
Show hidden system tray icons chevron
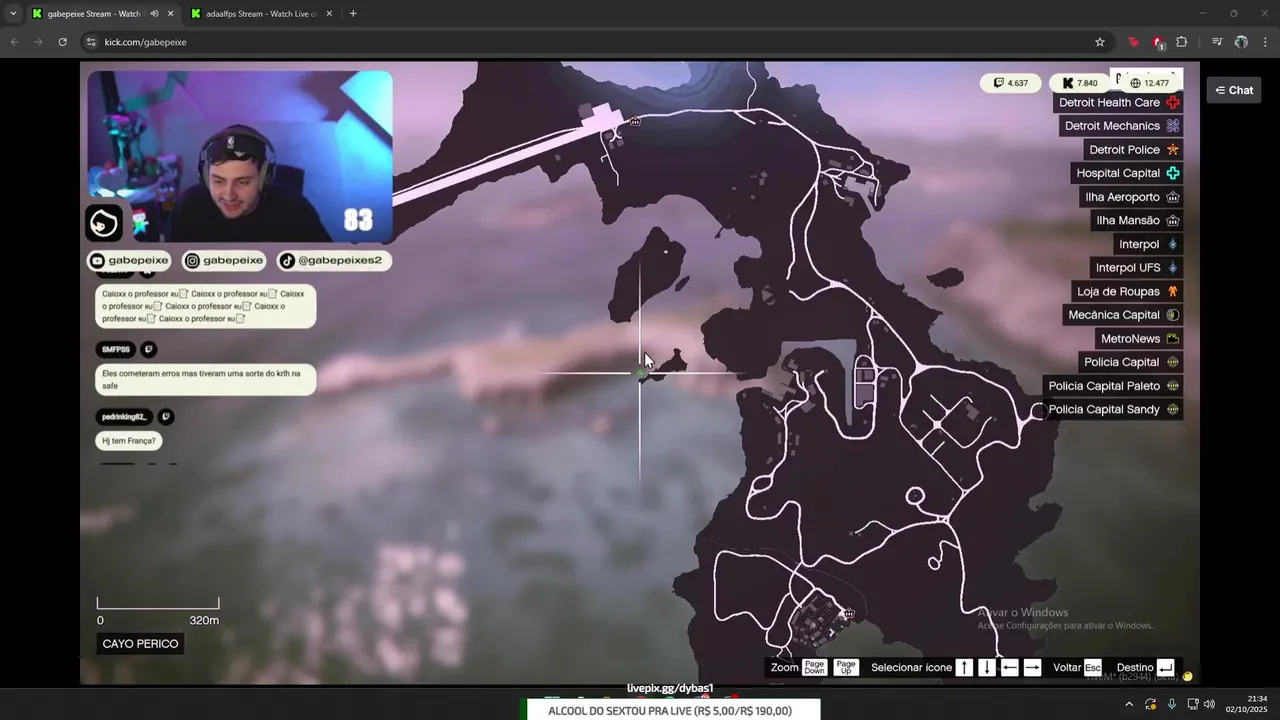1129,704
